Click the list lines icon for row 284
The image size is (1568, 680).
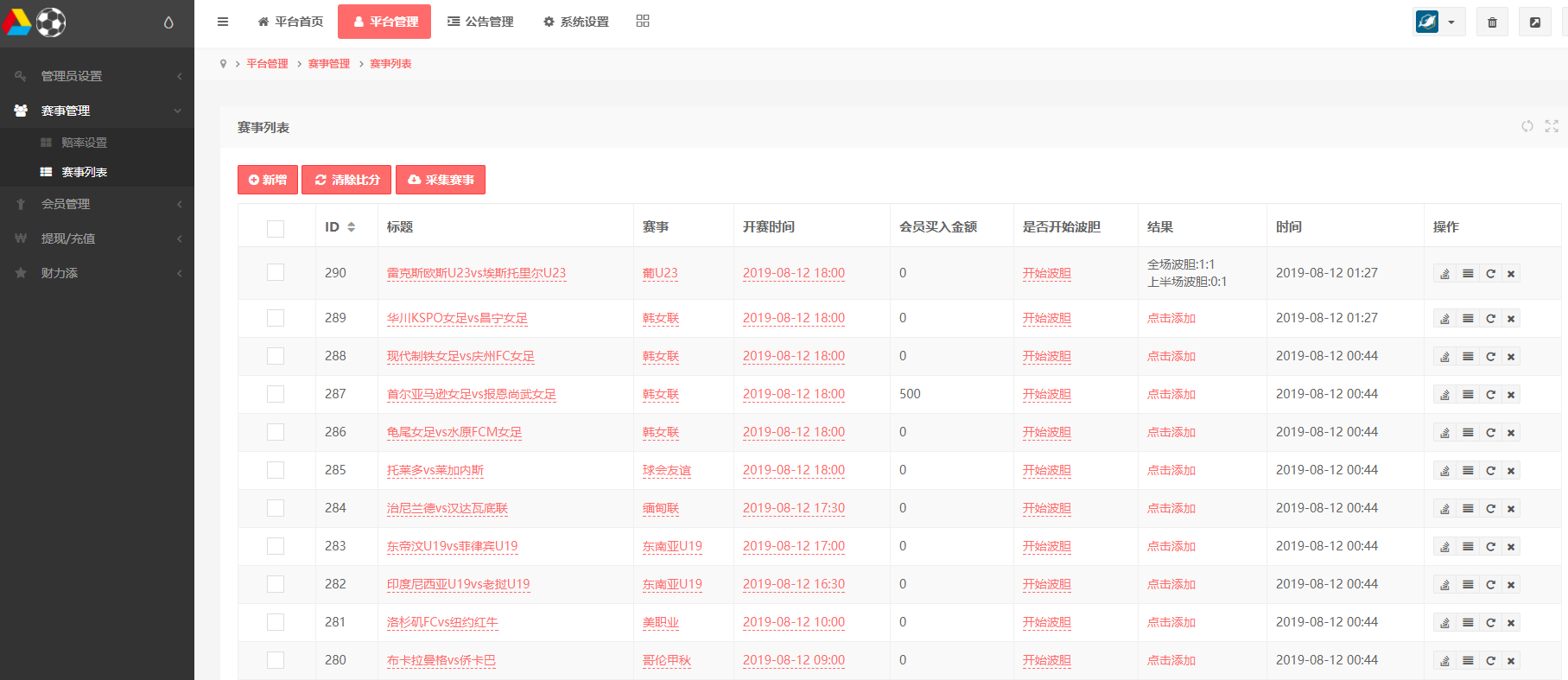(x=1468, y=509)
